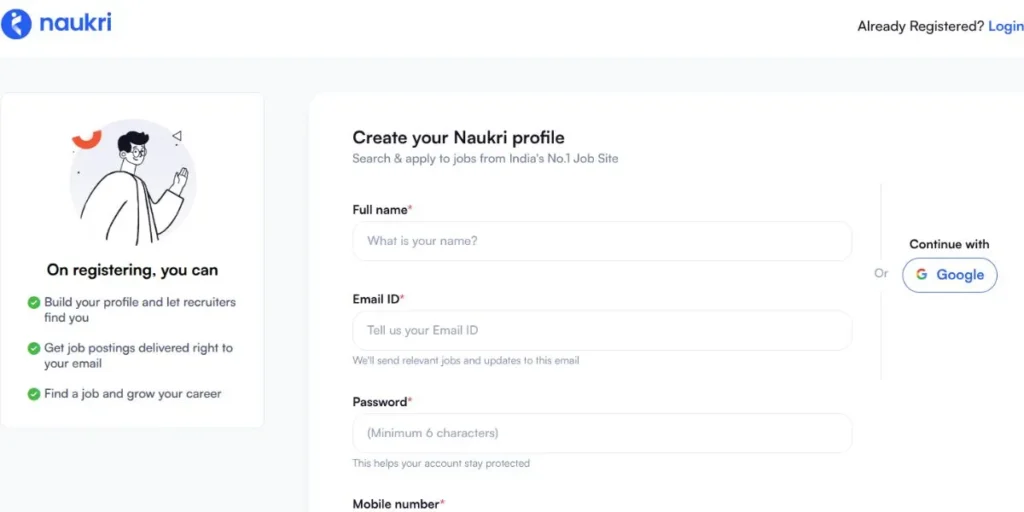Click the orange semicircle in the illustration

click(x=87, y=140)
